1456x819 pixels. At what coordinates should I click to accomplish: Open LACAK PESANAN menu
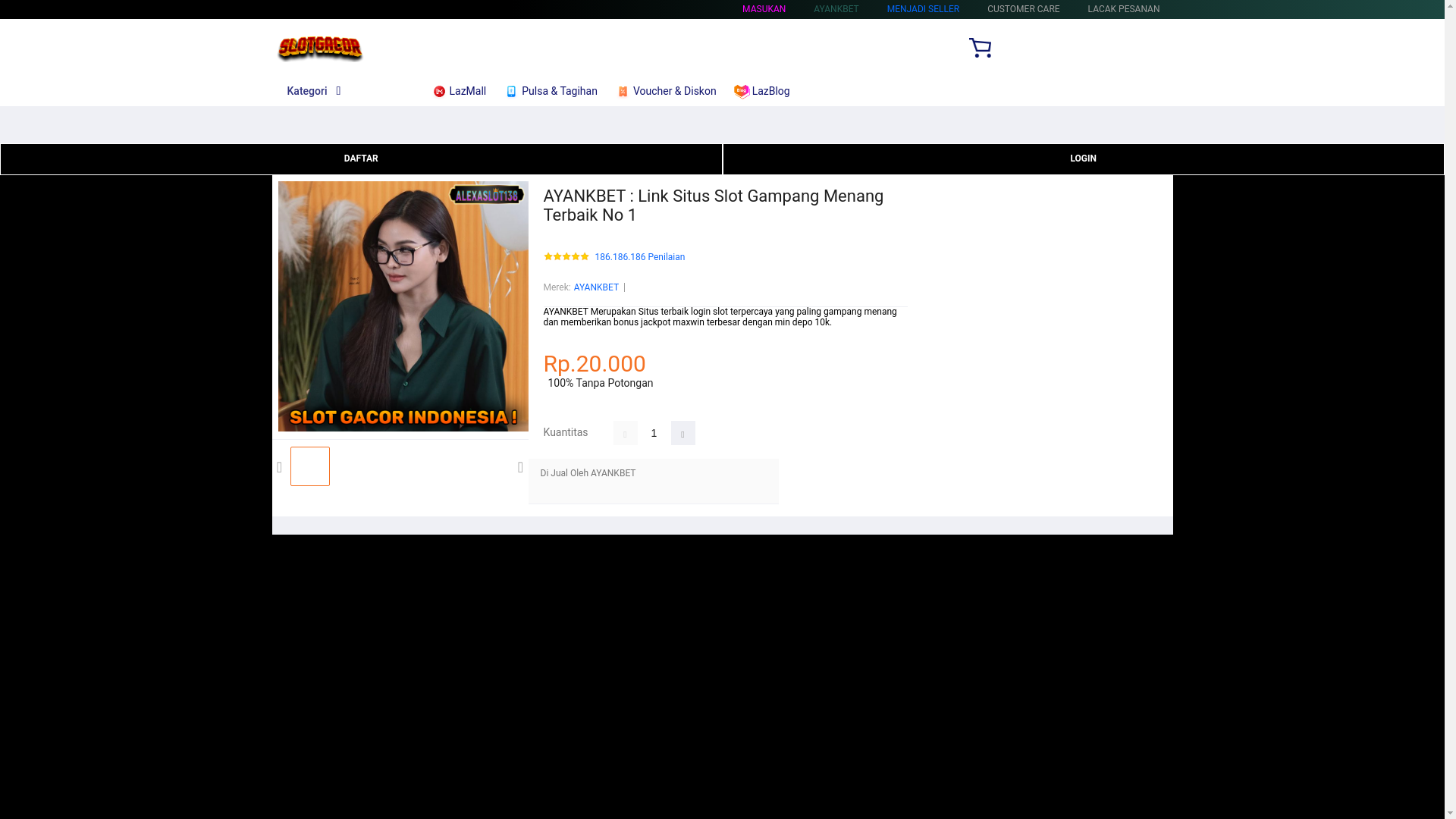1124,9
